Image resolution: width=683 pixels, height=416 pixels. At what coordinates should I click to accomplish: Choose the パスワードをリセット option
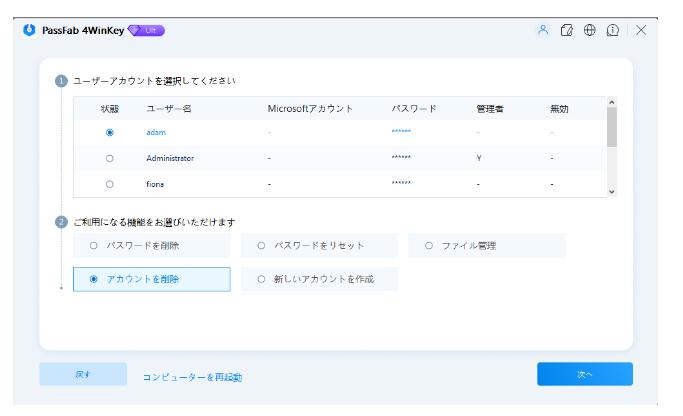pos(319,246)
